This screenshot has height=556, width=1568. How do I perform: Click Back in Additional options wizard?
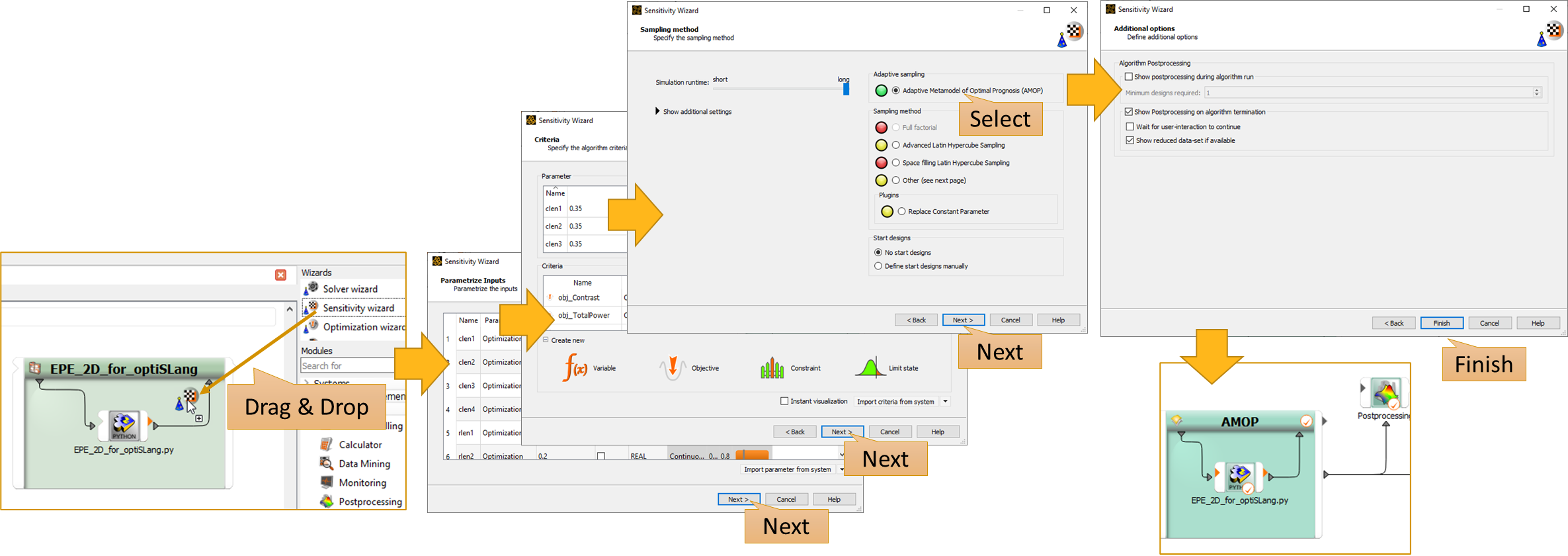click(x=1394, y=323)
